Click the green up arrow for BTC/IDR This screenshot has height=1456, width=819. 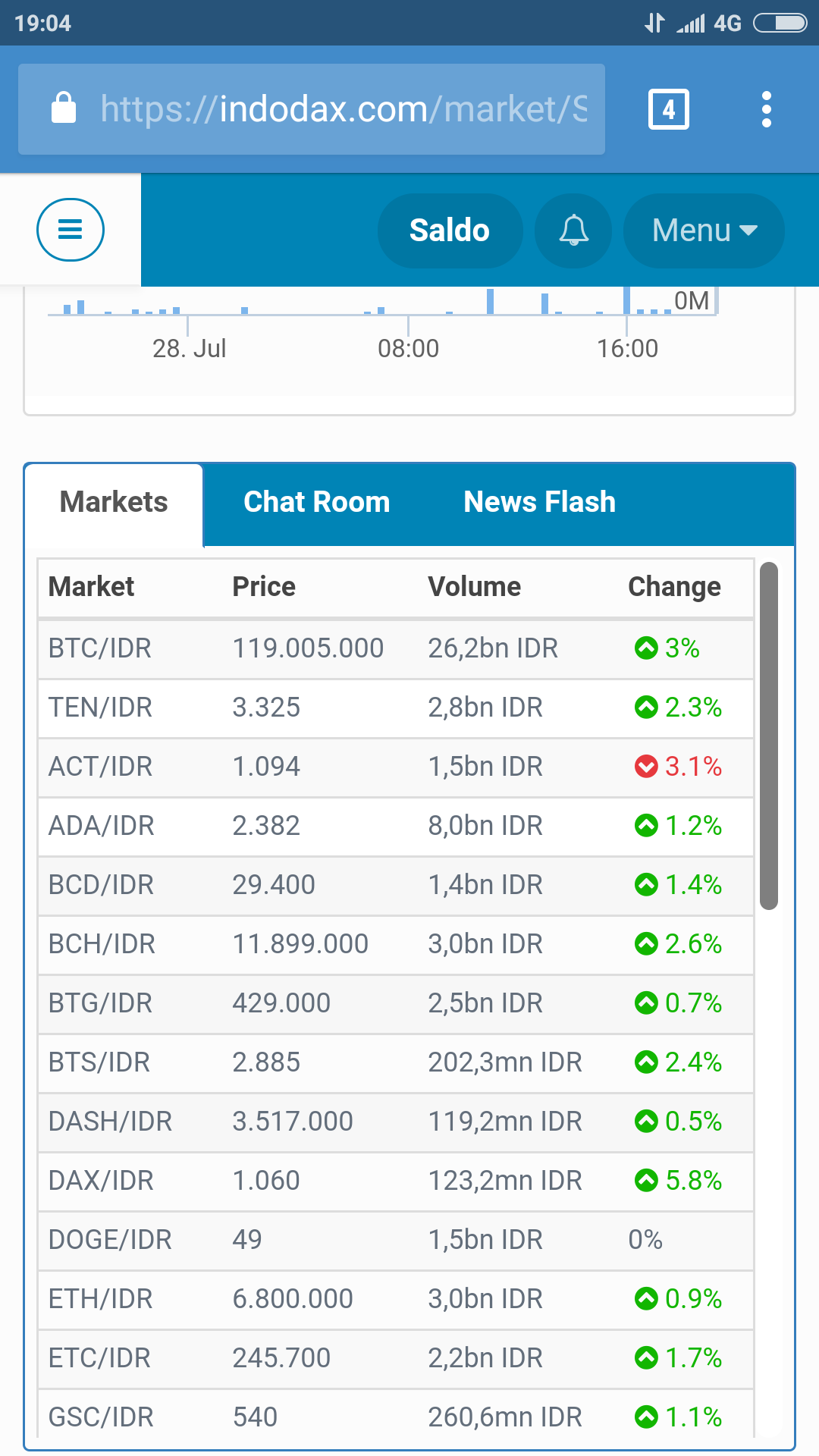click(646, 648)
